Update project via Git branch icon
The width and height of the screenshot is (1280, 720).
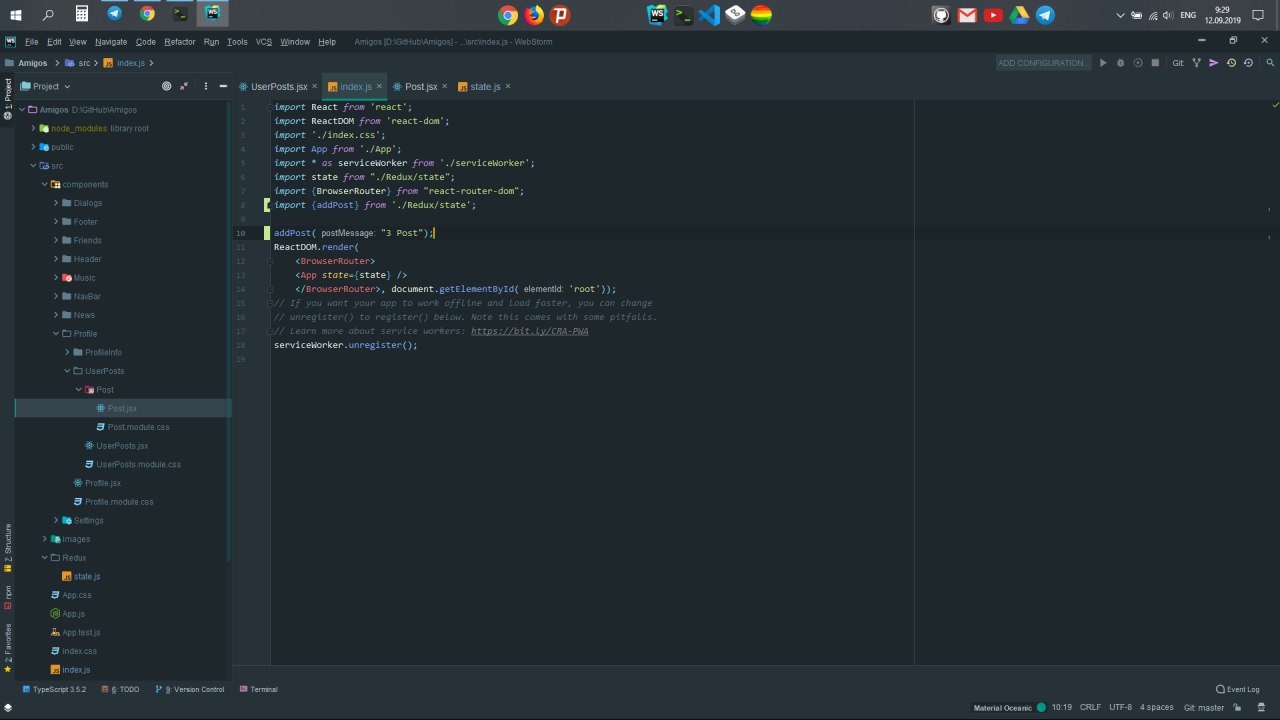click(1196, 63)
